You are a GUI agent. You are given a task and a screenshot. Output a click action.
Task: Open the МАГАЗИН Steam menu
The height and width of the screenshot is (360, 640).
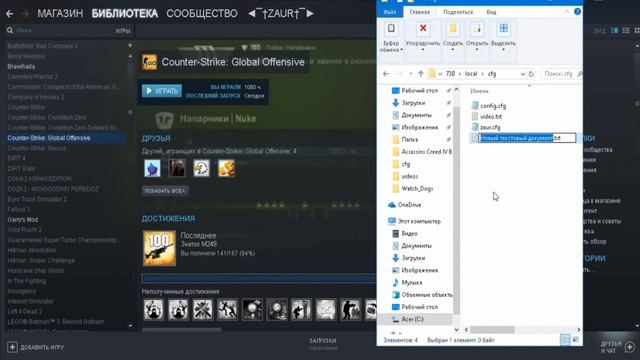60,13
